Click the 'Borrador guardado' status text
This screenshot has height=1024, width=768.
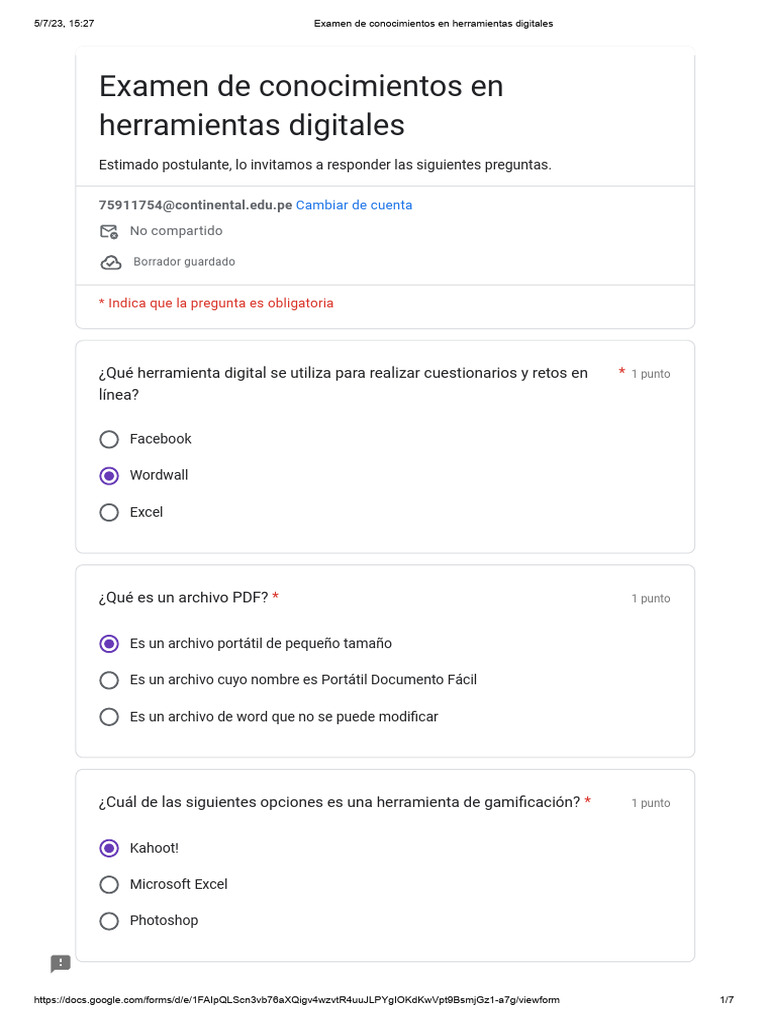tap(184, 262)
